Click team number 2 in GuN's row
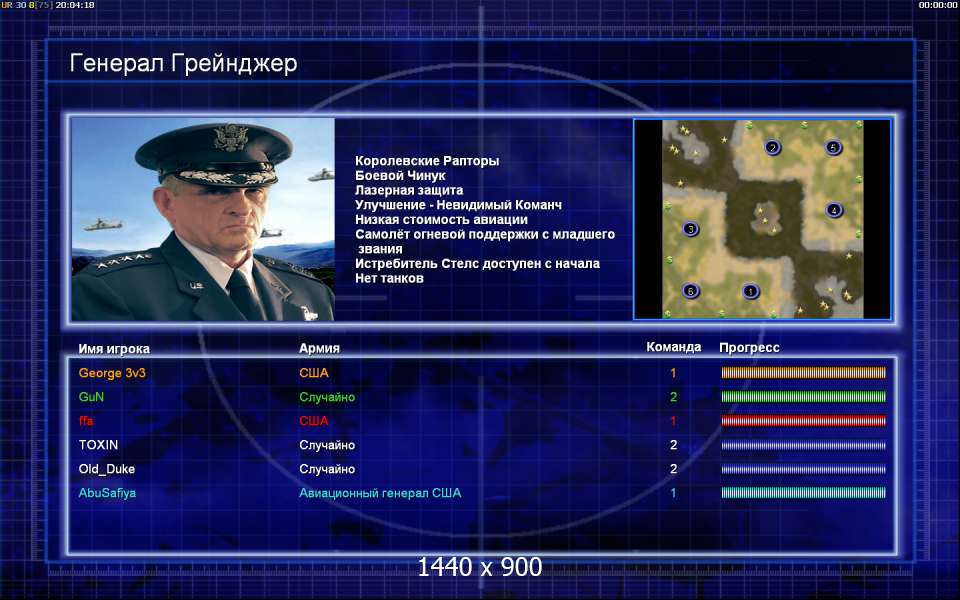Screen dimensions: 960x600 [x=673, y=397]
